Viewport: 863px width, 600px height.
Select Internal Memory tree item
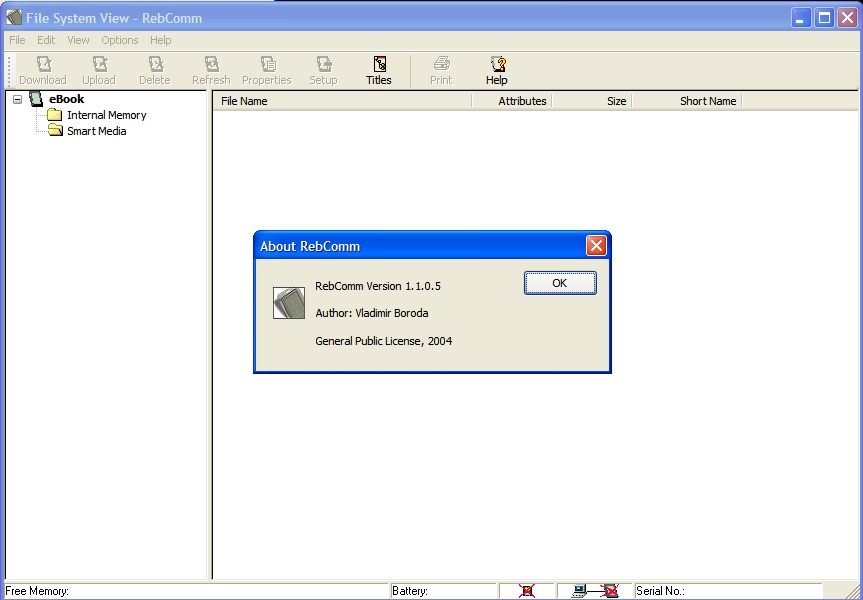(x=107, y=115)
